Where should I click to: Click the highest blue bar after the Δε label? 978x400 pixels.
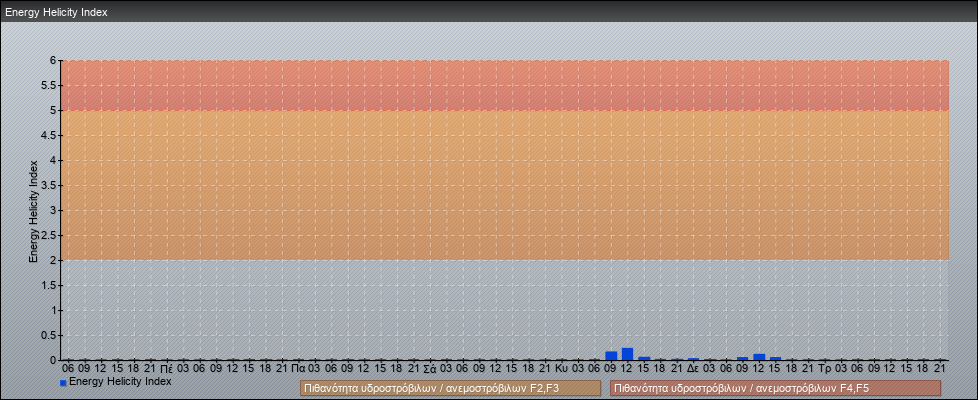pyautogui.click(x=759, y=356)
